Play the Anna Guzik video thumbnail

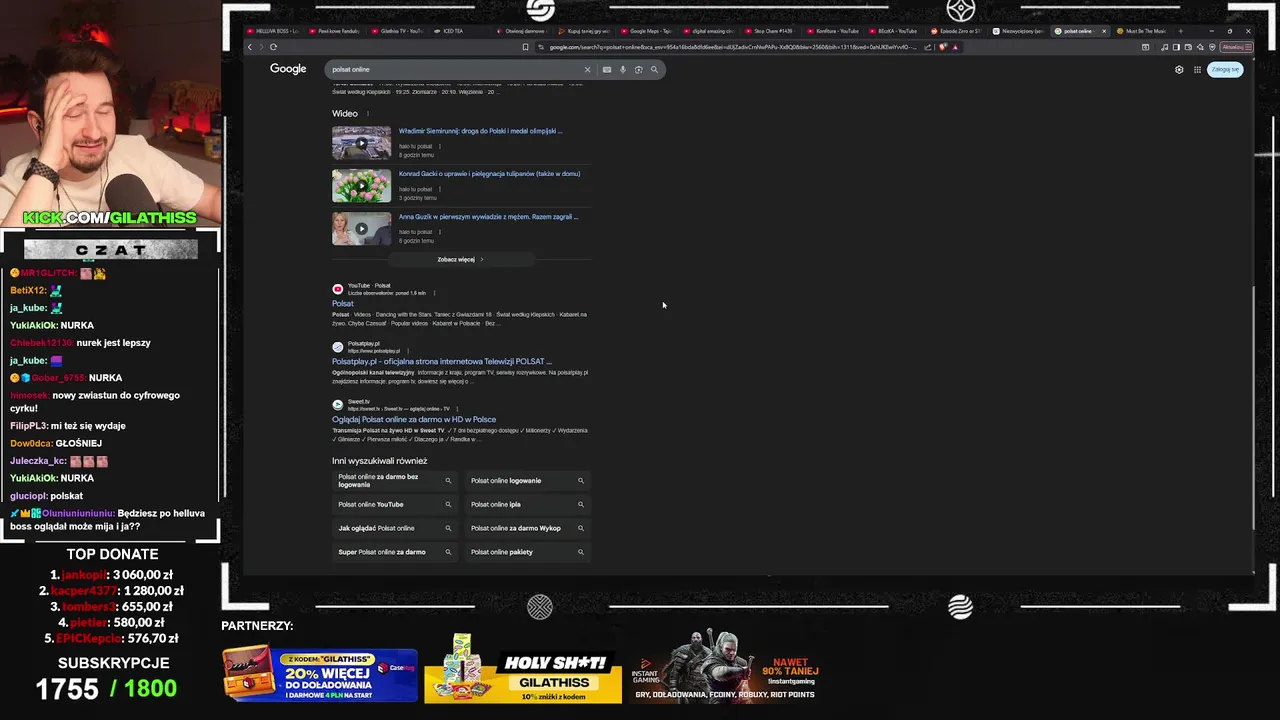[361, 229]
